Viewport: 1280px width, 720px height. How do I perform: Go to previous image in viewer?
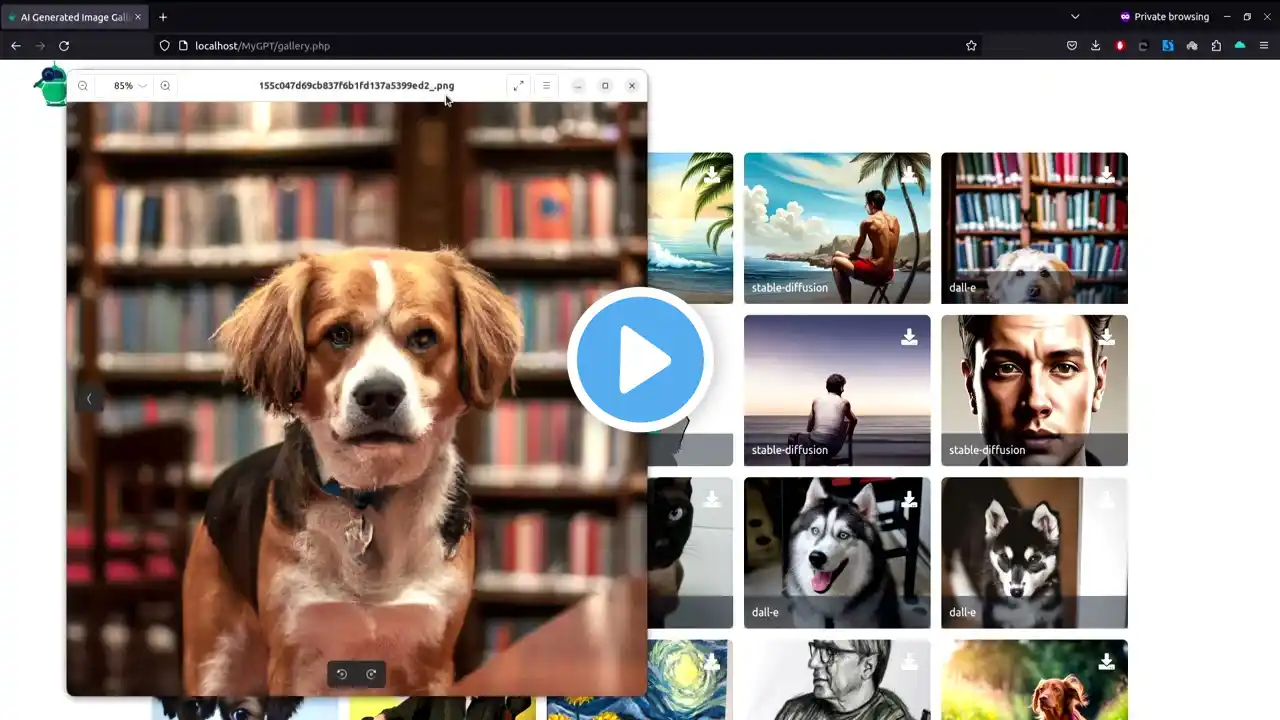pos(88,399)
